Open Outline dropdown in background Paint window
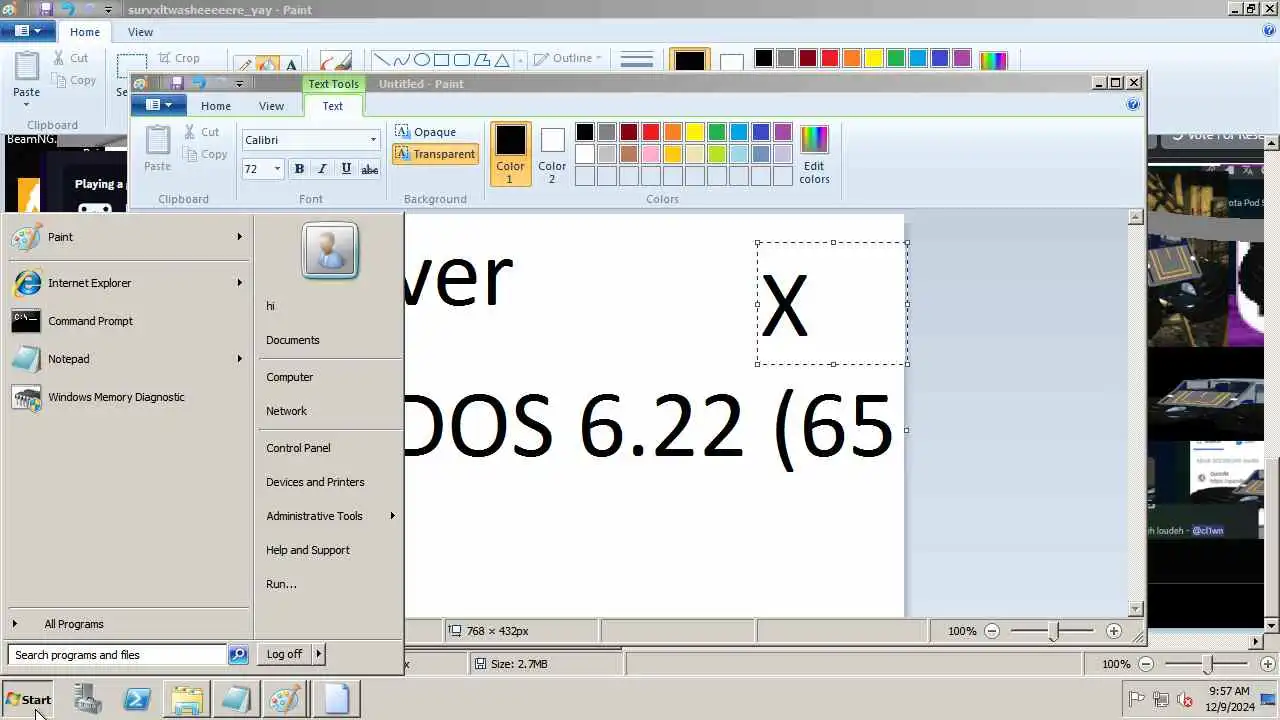Image resolution: width=1280 pixels, height=720 pixels. click(x=567, y=58)
